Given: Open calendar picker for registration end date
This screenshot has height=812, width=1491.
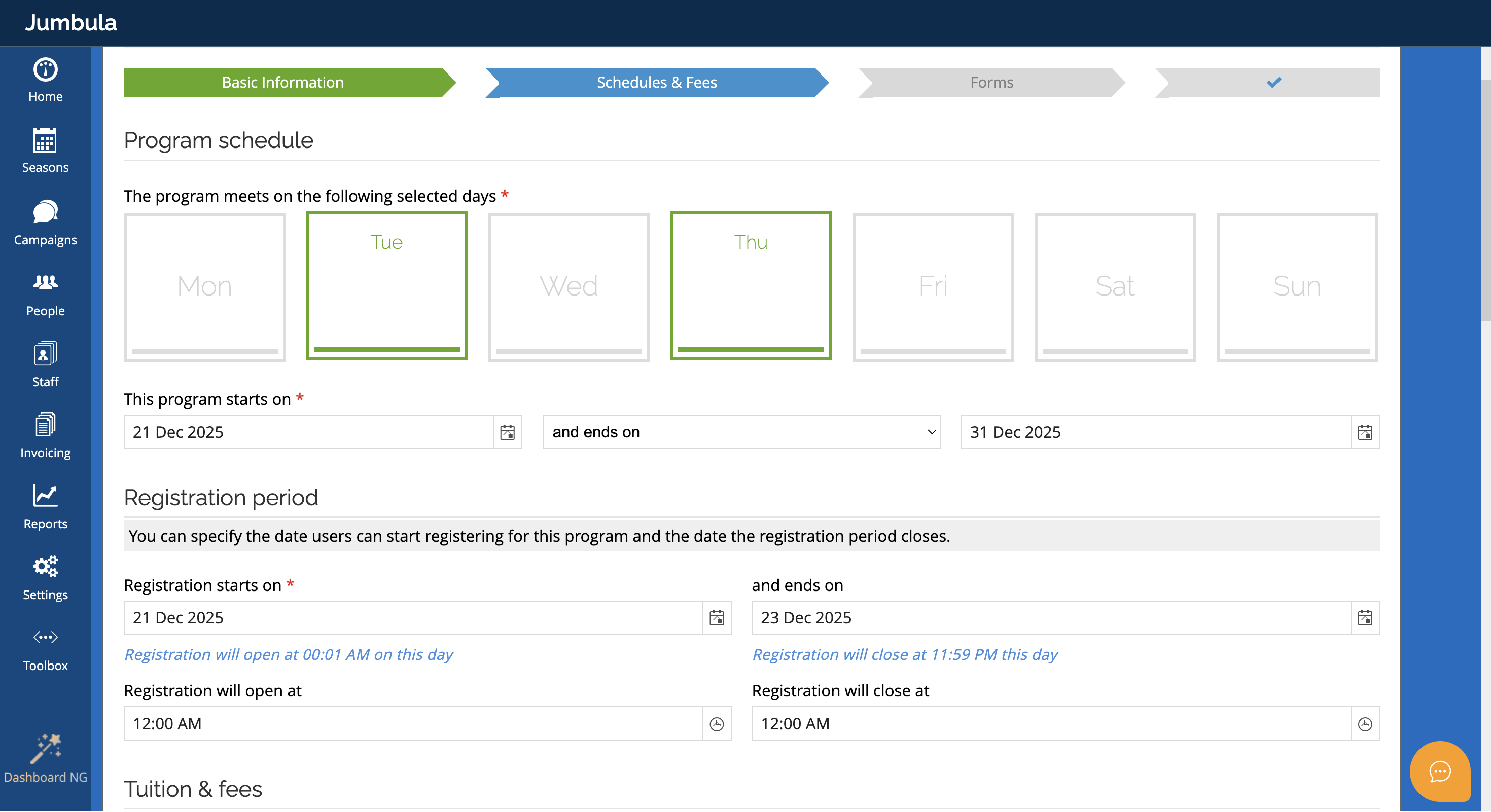Looking at the screenshot, I should click(x=1364, y=618).
